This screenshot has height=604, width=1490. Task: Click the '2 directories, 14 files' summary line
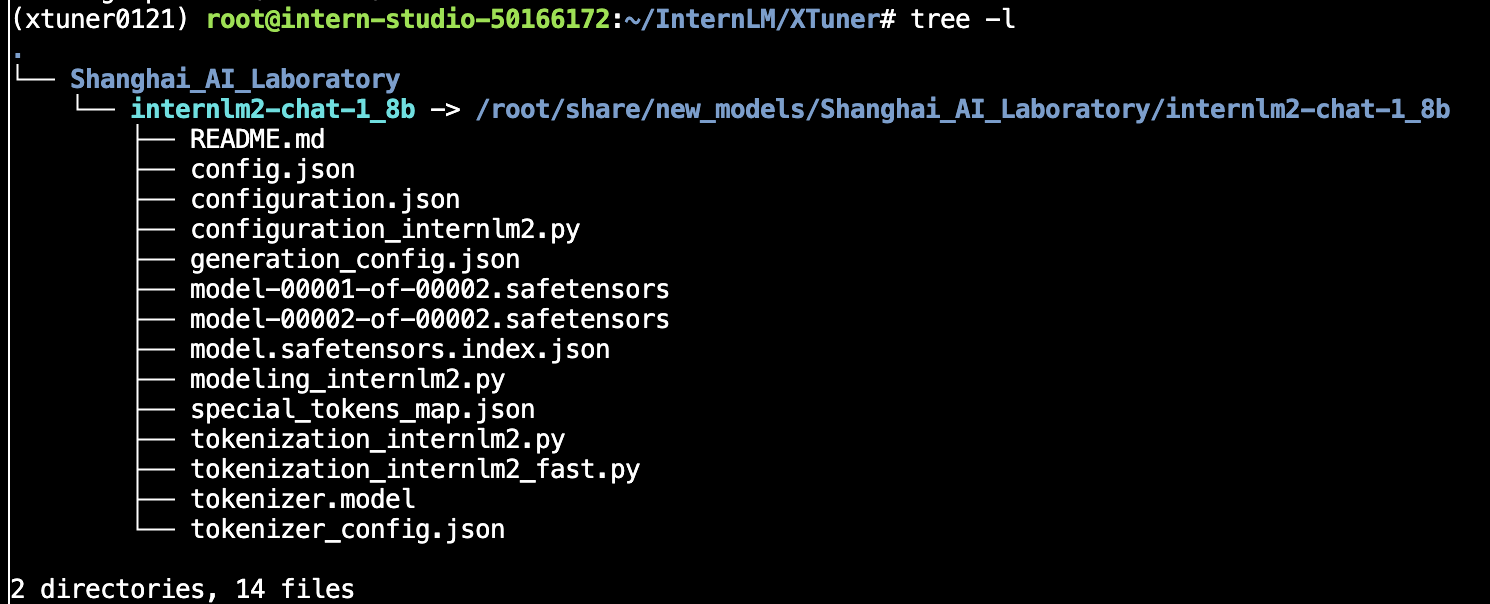182,589
